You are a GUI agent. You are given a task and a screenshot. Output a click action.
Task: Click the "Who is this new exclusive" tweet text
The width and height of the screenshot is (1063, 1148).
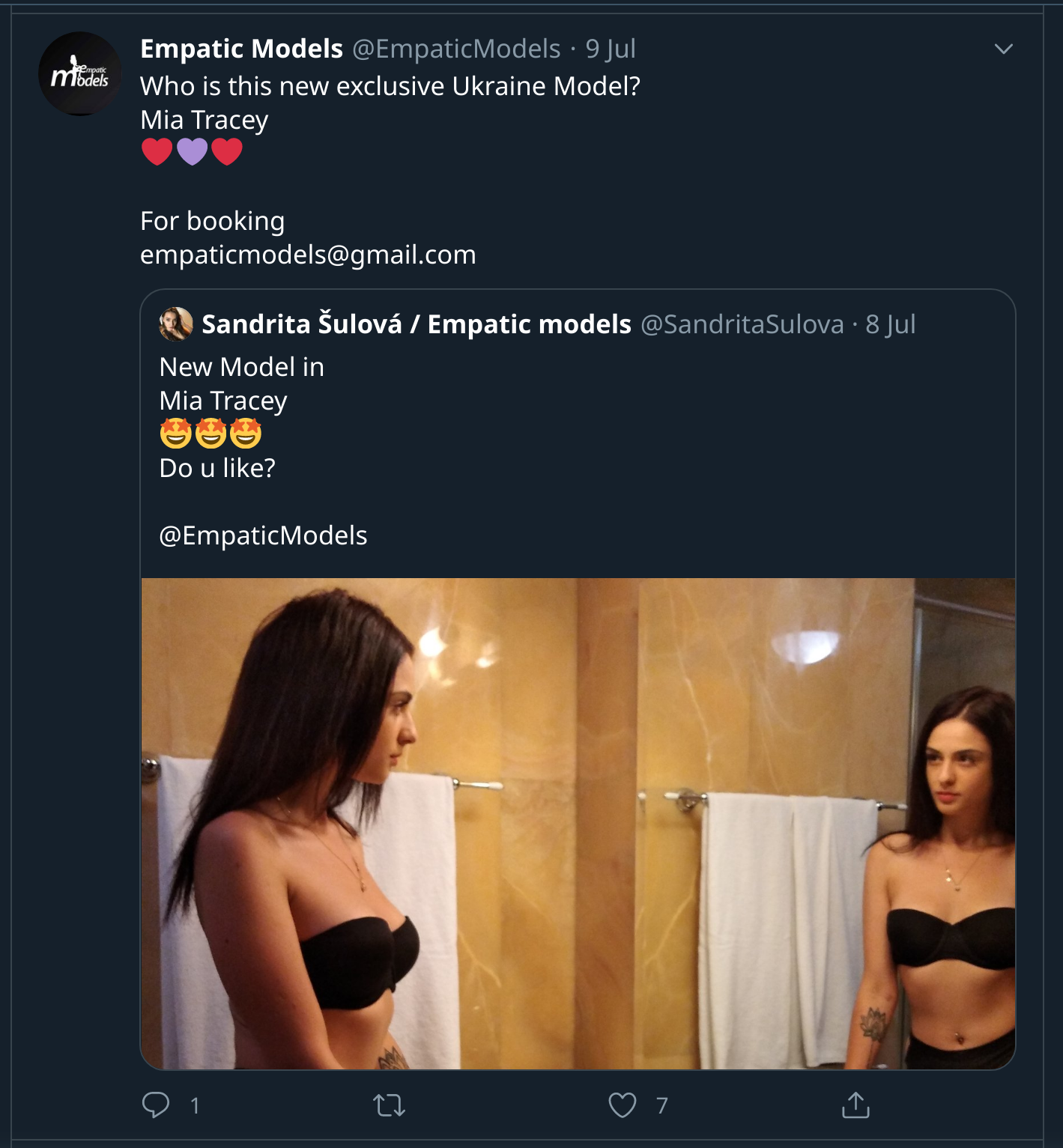390,86
